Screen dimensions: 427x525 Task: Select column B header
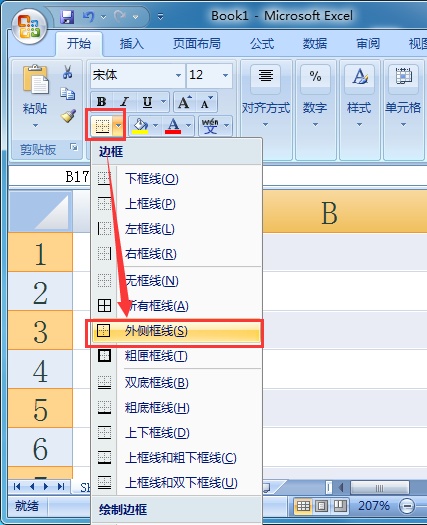coord(345,213)
